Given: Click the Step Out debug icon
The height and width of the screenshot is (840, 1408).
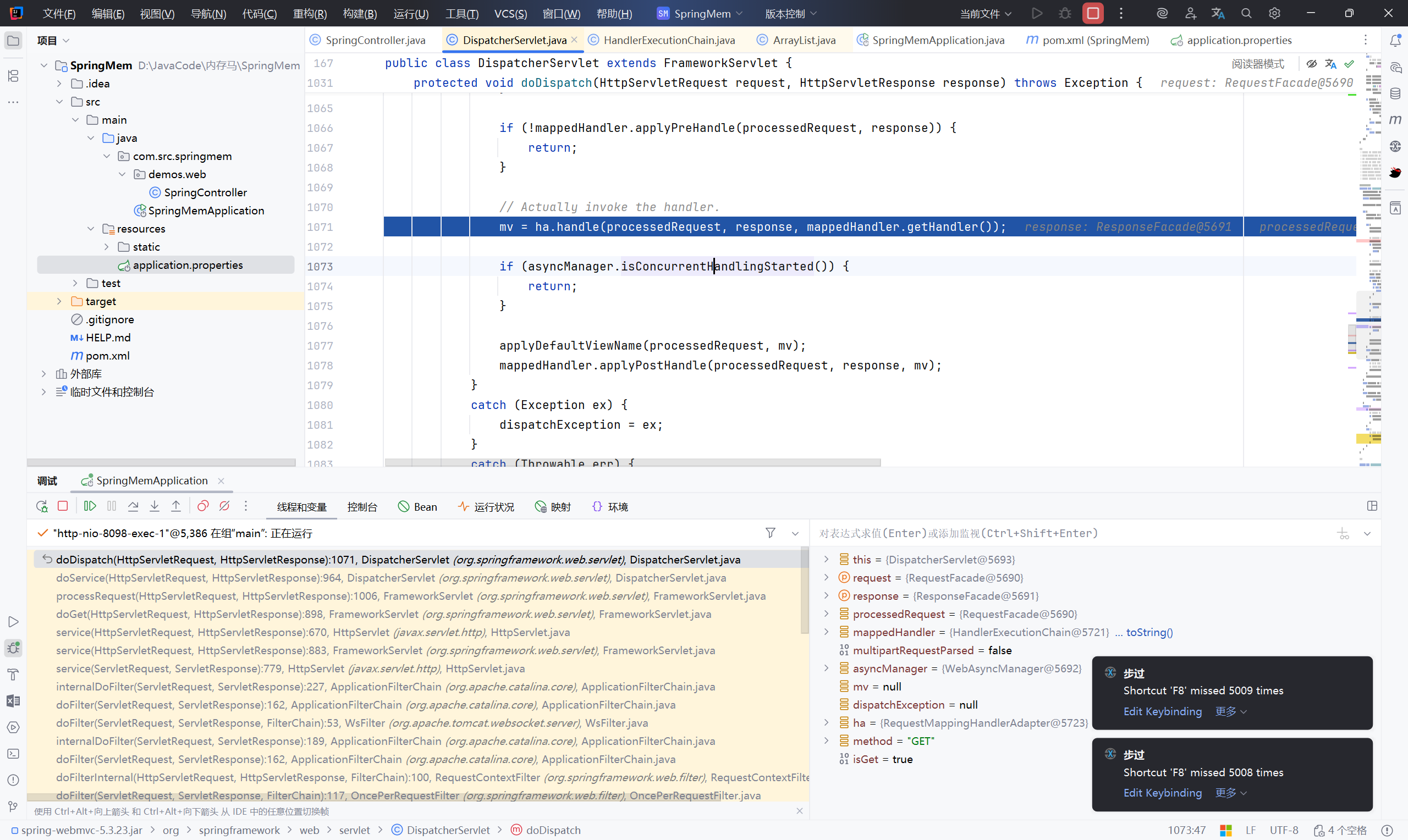Looking at the screenshot, I should coord(176,506).
